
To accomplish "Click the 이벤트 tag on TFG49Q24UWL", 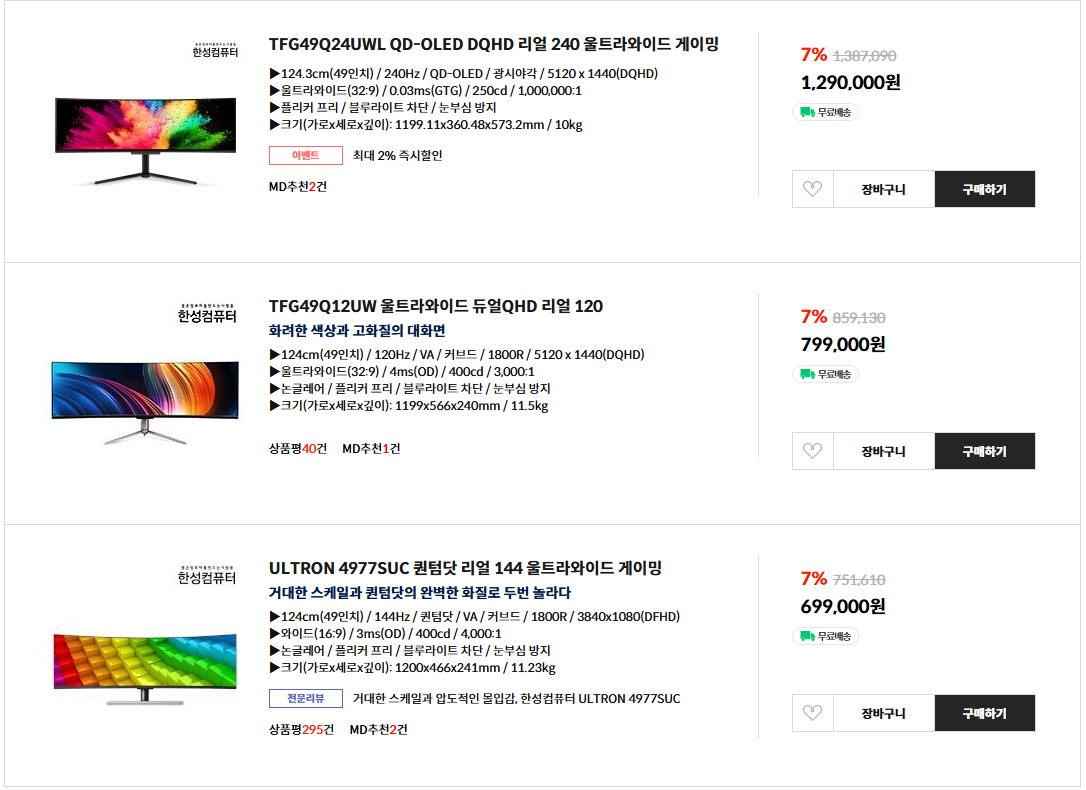I will [x=305, y=155].
